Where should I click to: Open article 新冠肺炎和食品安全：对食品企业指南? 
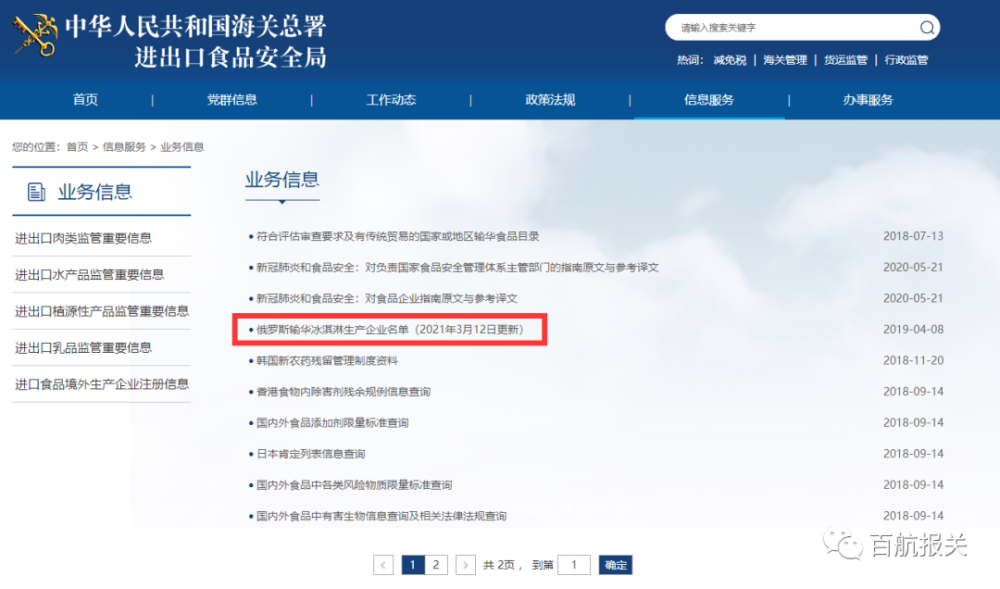tap(386, 298)
